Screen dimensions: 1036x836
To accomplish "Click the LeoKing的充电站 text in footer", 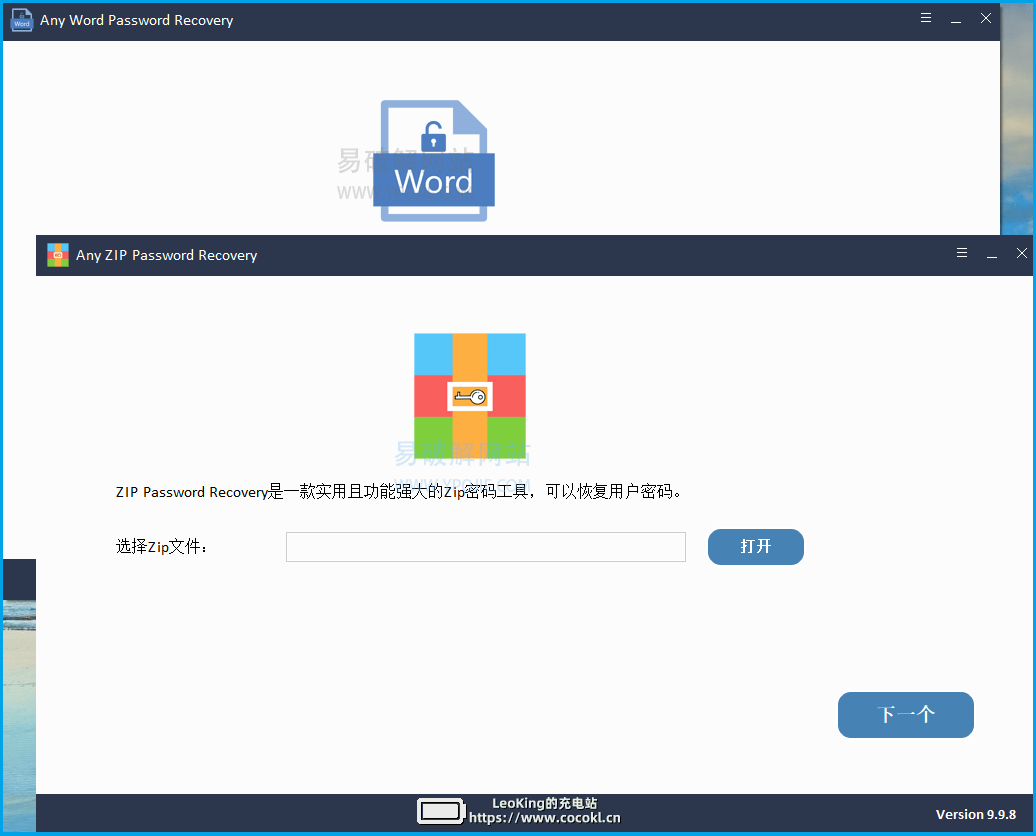I will (x=544, y=804).
